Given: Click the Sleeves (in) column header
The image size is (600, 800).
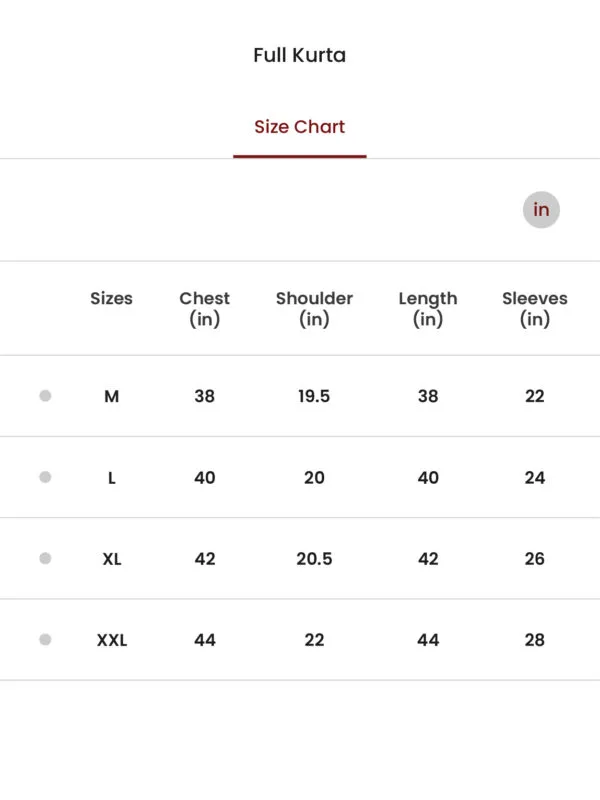Looking at the screenshot, I should 535,308.
